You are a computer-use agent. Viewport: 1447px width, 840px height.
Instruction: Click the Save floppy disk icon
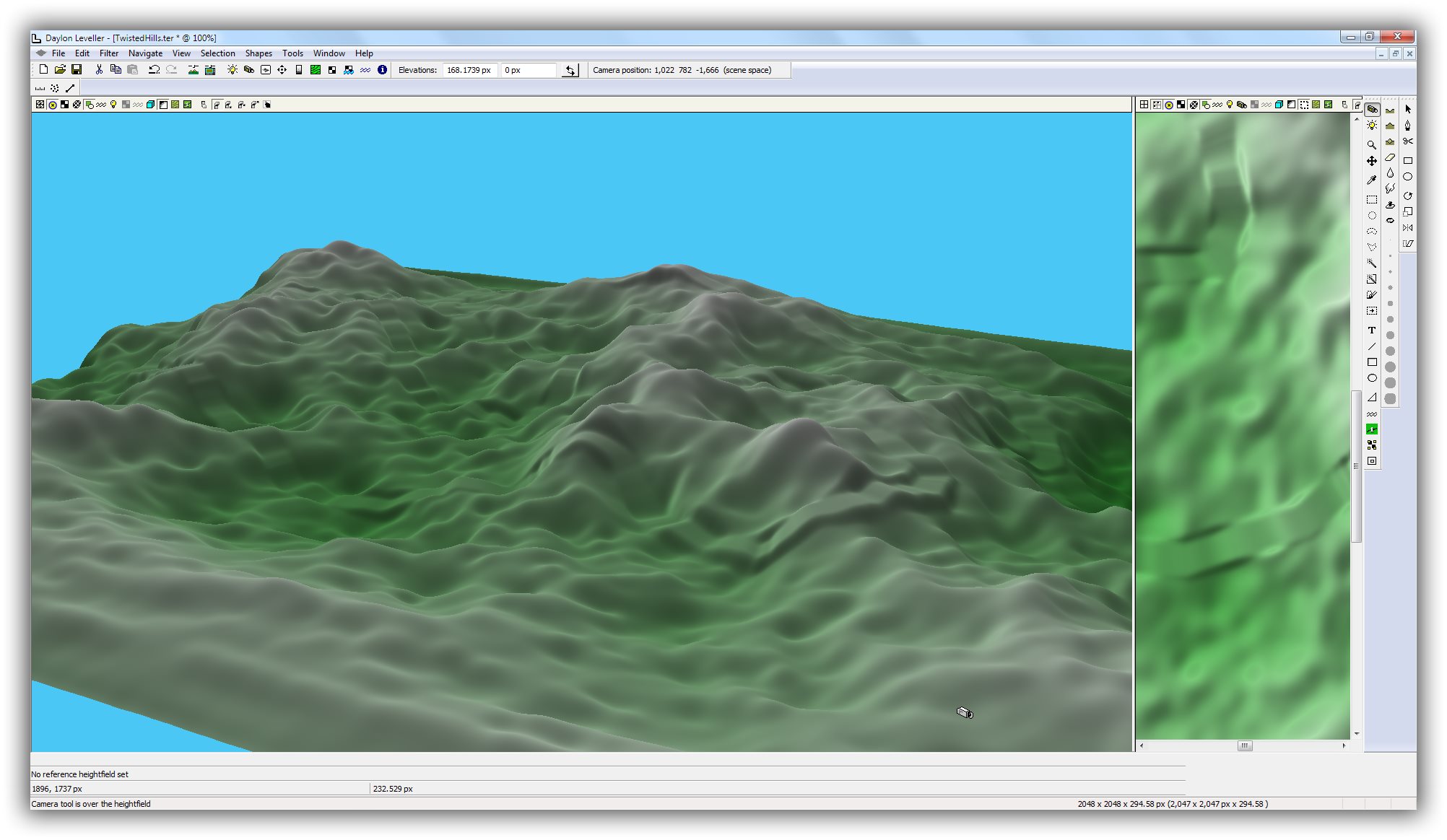tap(77, 70)
